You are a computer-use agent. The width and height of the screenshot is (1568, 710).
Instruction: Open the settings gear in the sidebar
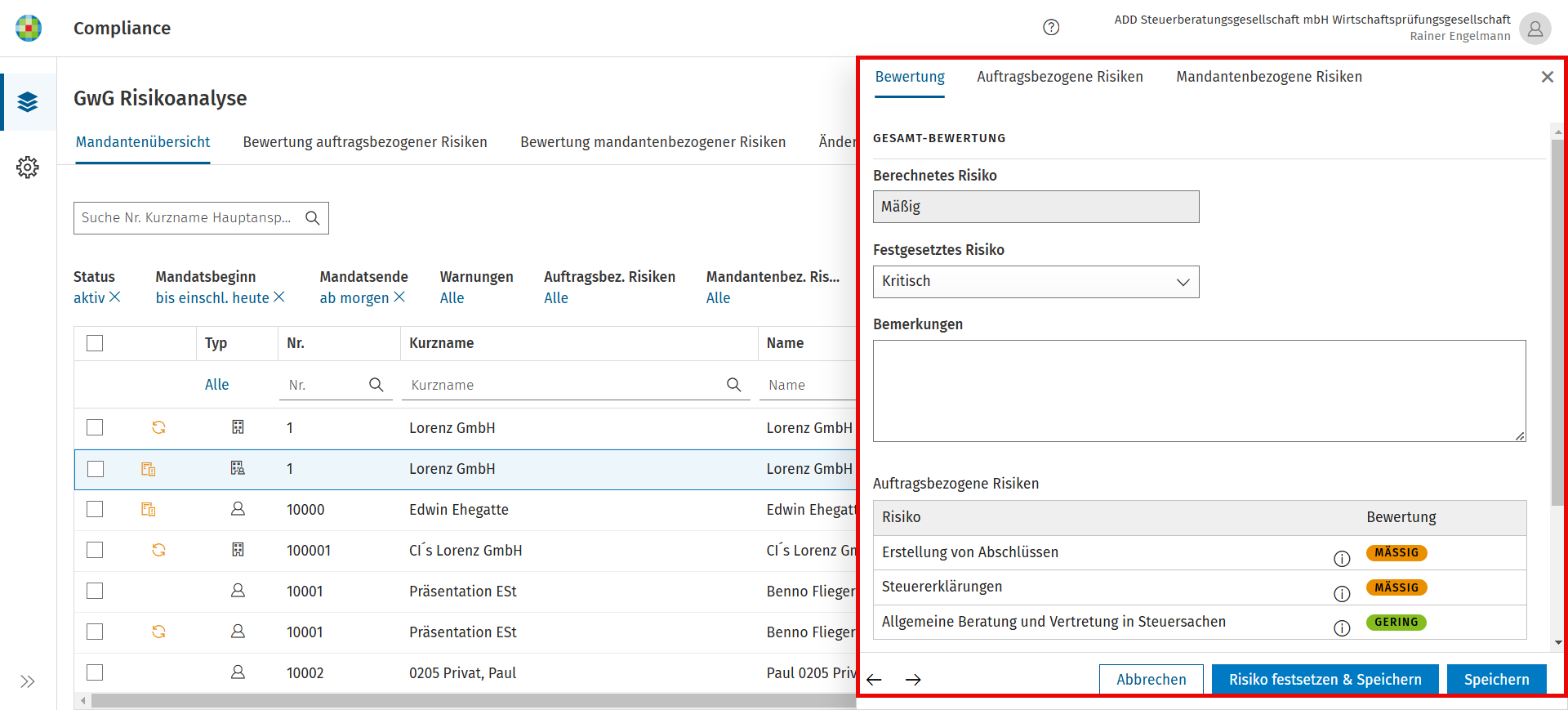coord(28,167)
